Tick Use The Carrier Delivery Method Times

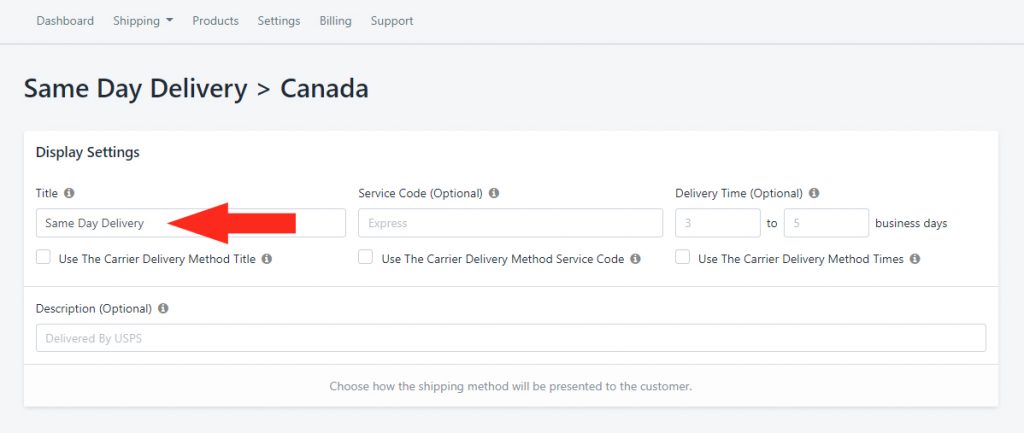tap(682, 257)
